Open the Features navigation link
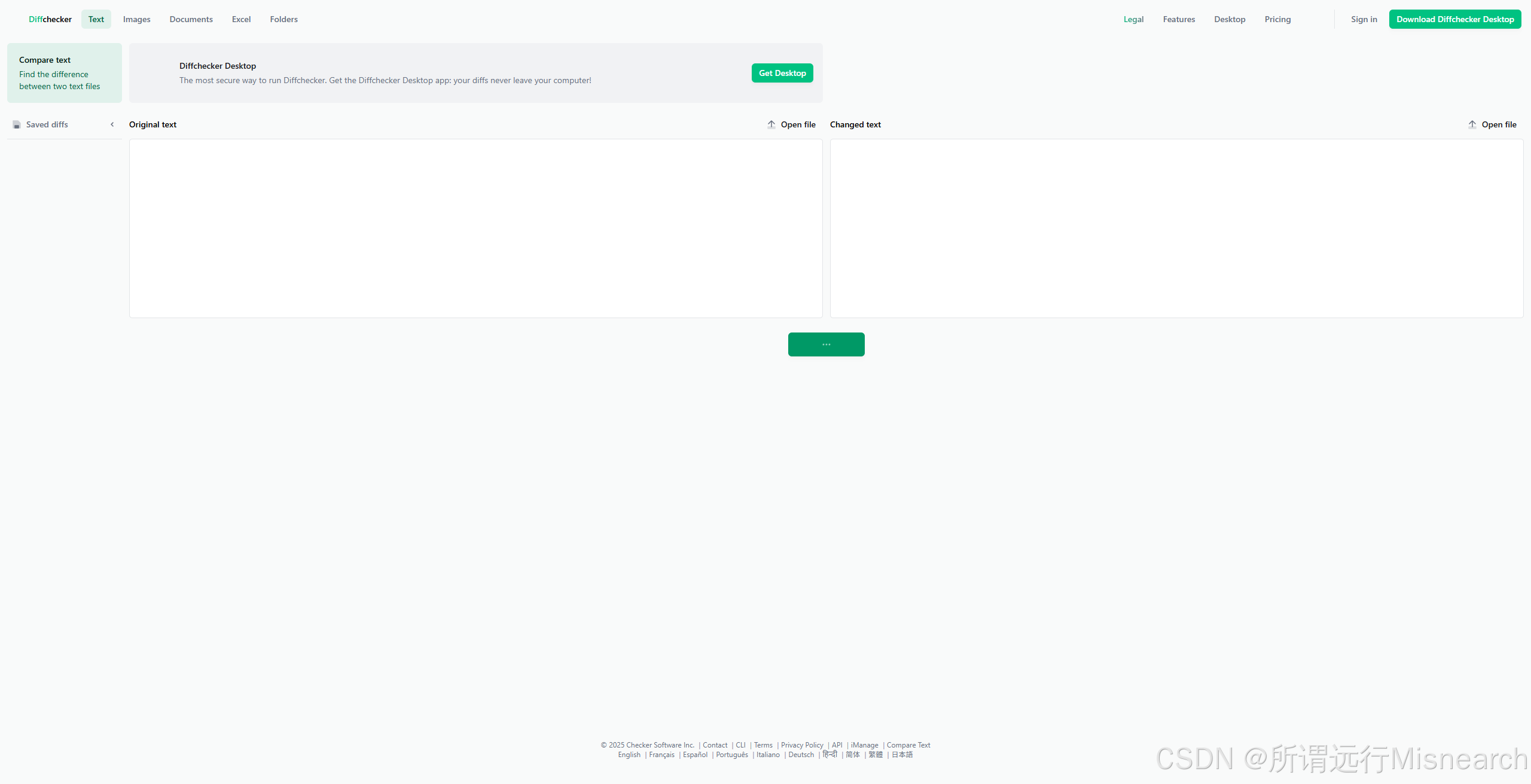Viewport: 1531px width, 784px height. [x=1179, y=19]
